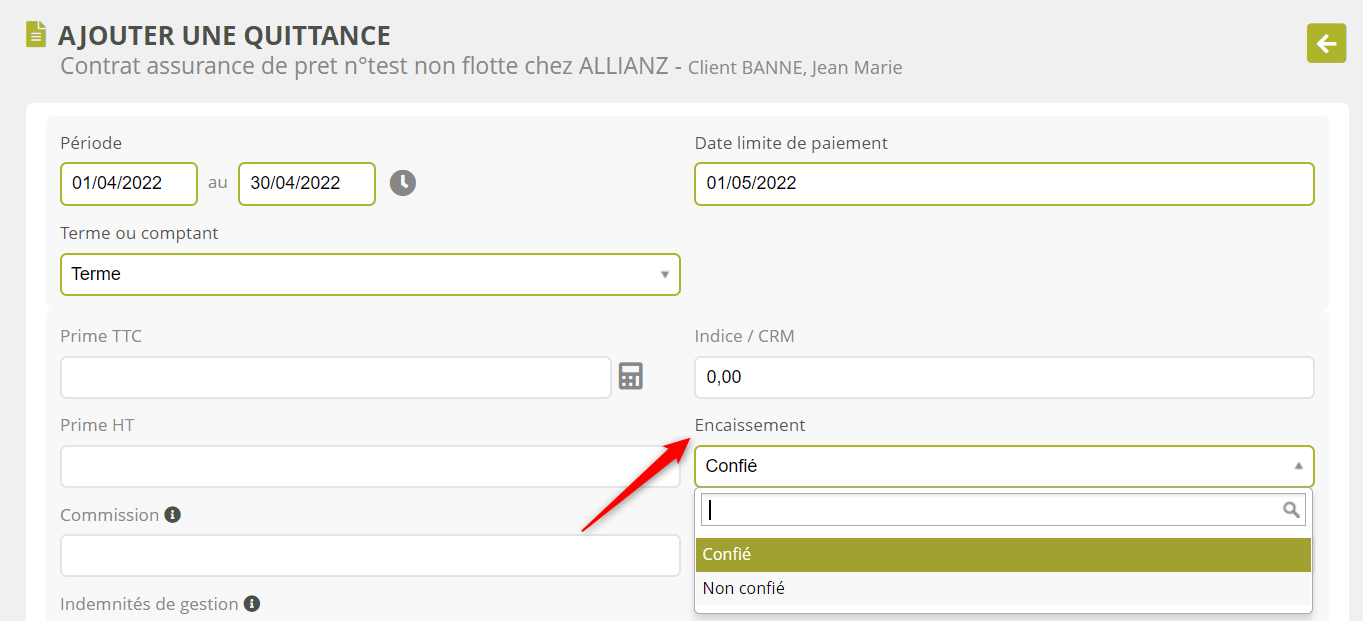Select the Confié option

pyautogui.click(x=1003, y=554)
